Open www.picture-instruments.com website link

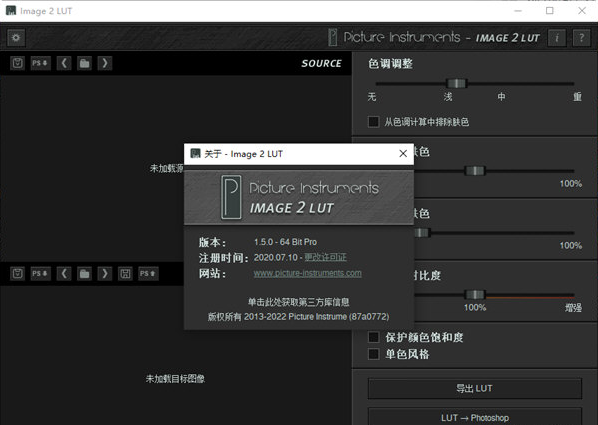point(307,273)
